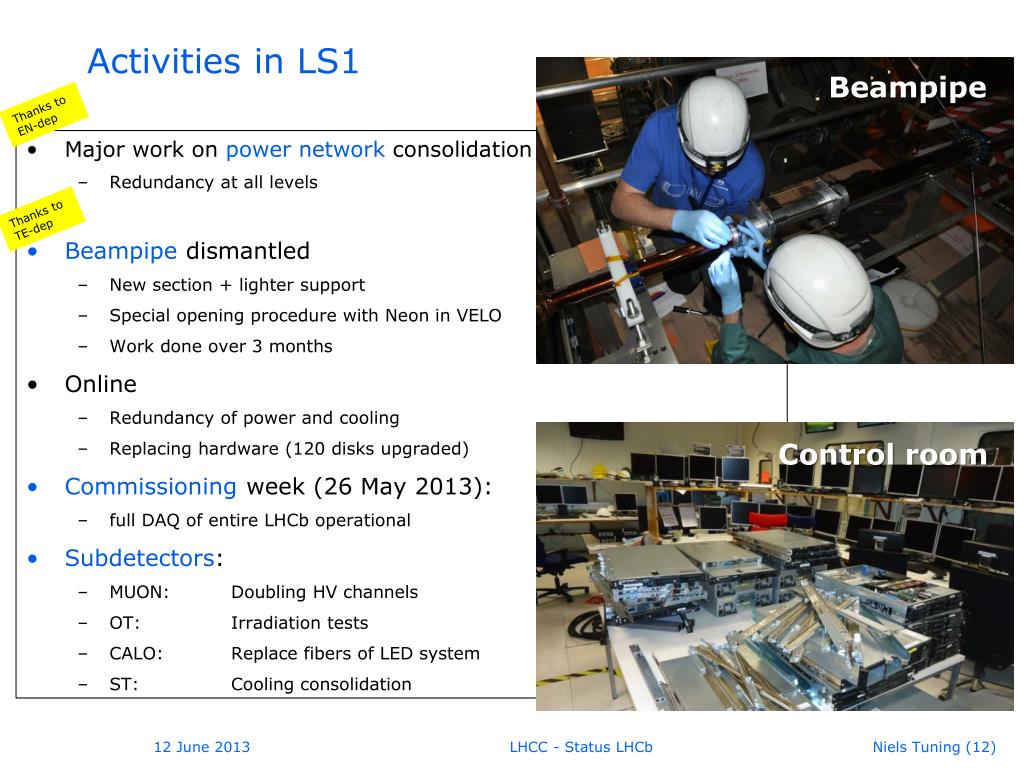Select 'New section + lighter support' line
Image resolution: width=1024 pixels, height=768 pixels.
(x=237, y=285)
